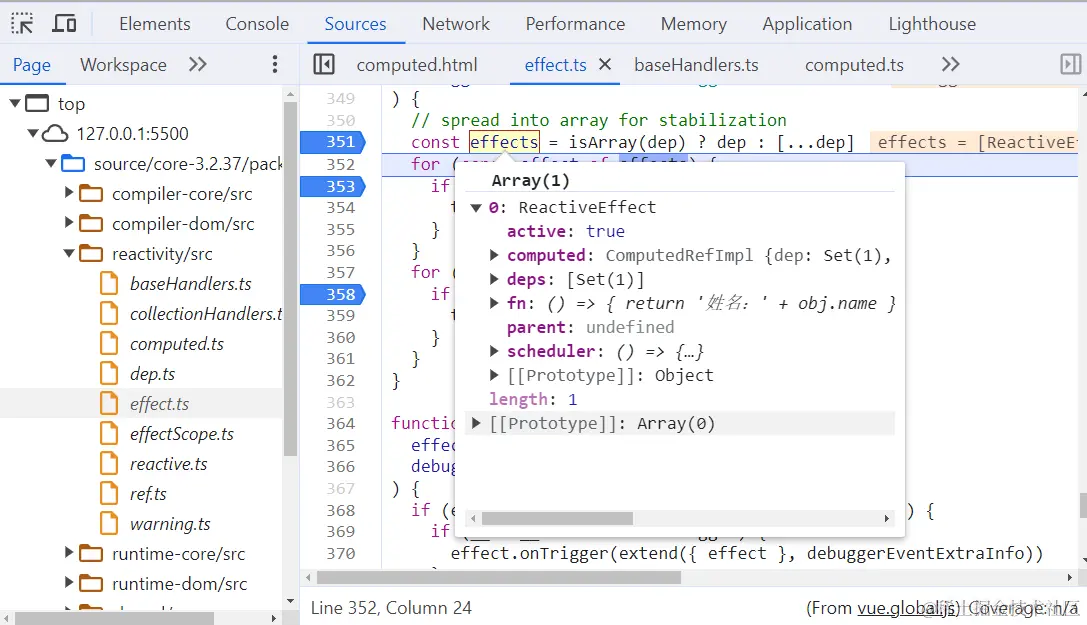Open warning.ts in the file tree
The width and height of the screenshot is (1087, 625).
tap(170, 524)
